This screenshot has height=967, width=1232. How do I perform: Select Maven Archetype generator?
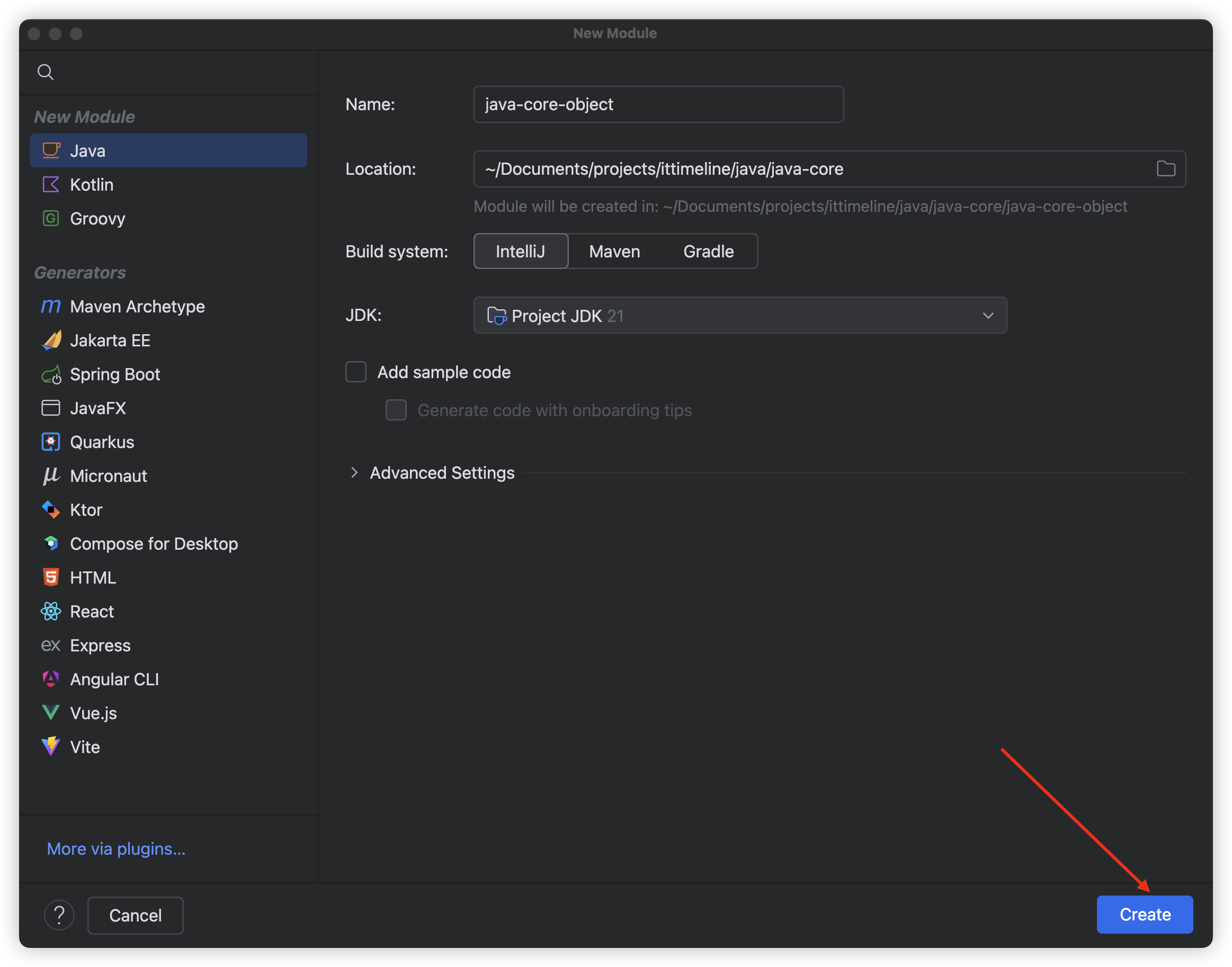click(137, 306)
